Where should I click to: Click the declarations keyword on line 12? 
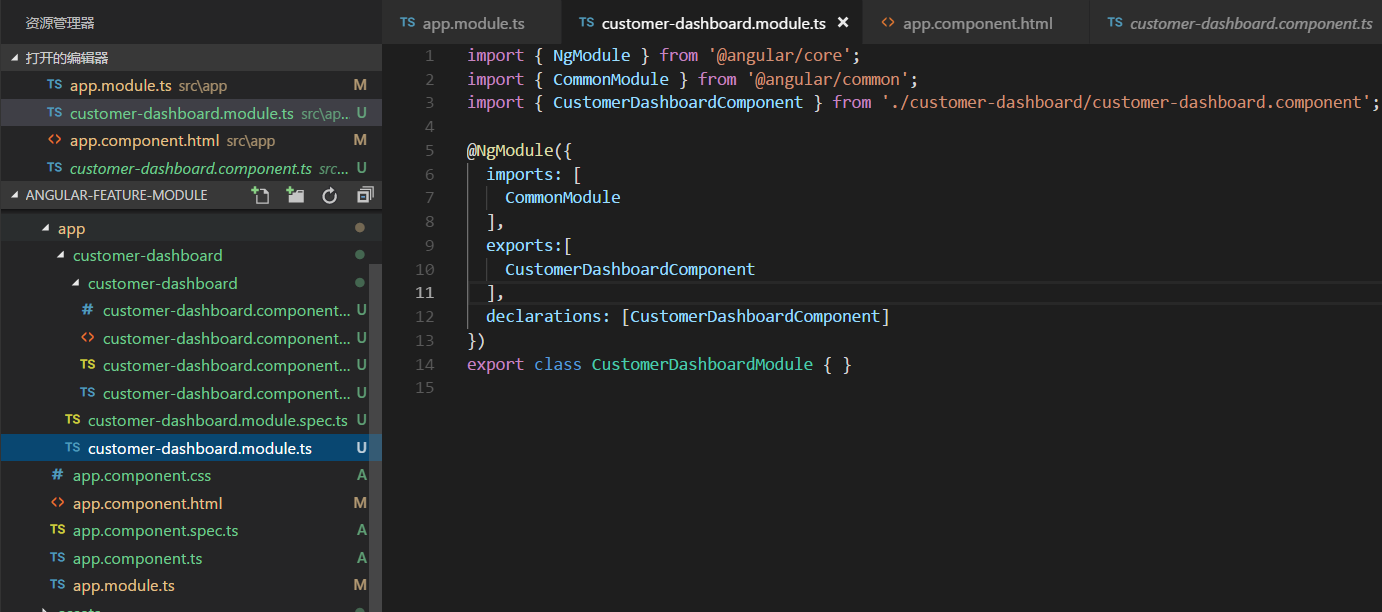[543, 317]
